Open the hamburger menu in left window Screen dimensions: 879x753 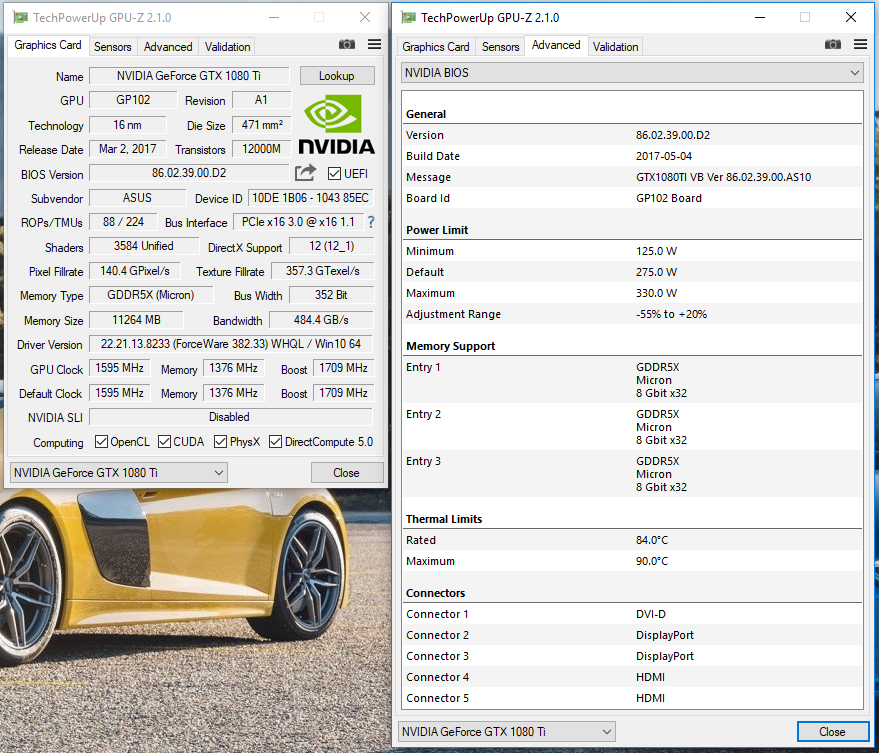click(374, 45)
